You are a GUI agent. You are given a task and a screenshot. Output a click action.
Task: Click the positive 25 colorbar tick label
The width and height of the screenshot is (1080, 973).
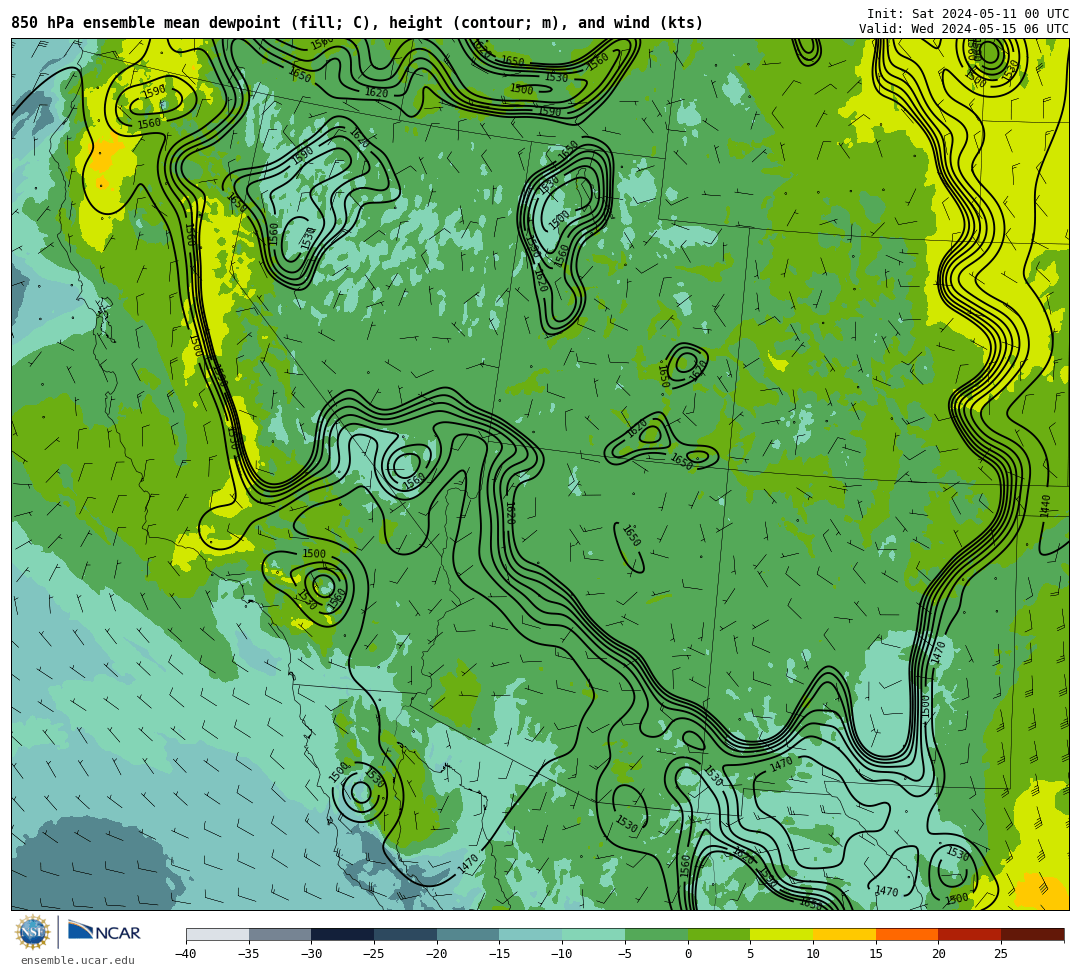[1001, 954]
